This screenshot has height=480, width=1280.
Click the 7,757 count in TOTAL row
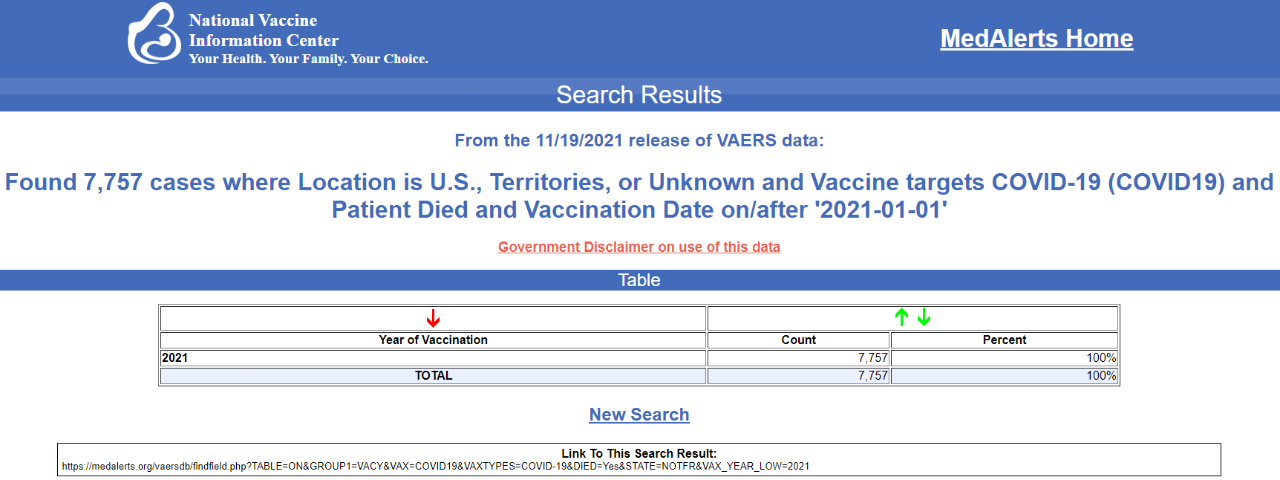(x=872, y=376)
